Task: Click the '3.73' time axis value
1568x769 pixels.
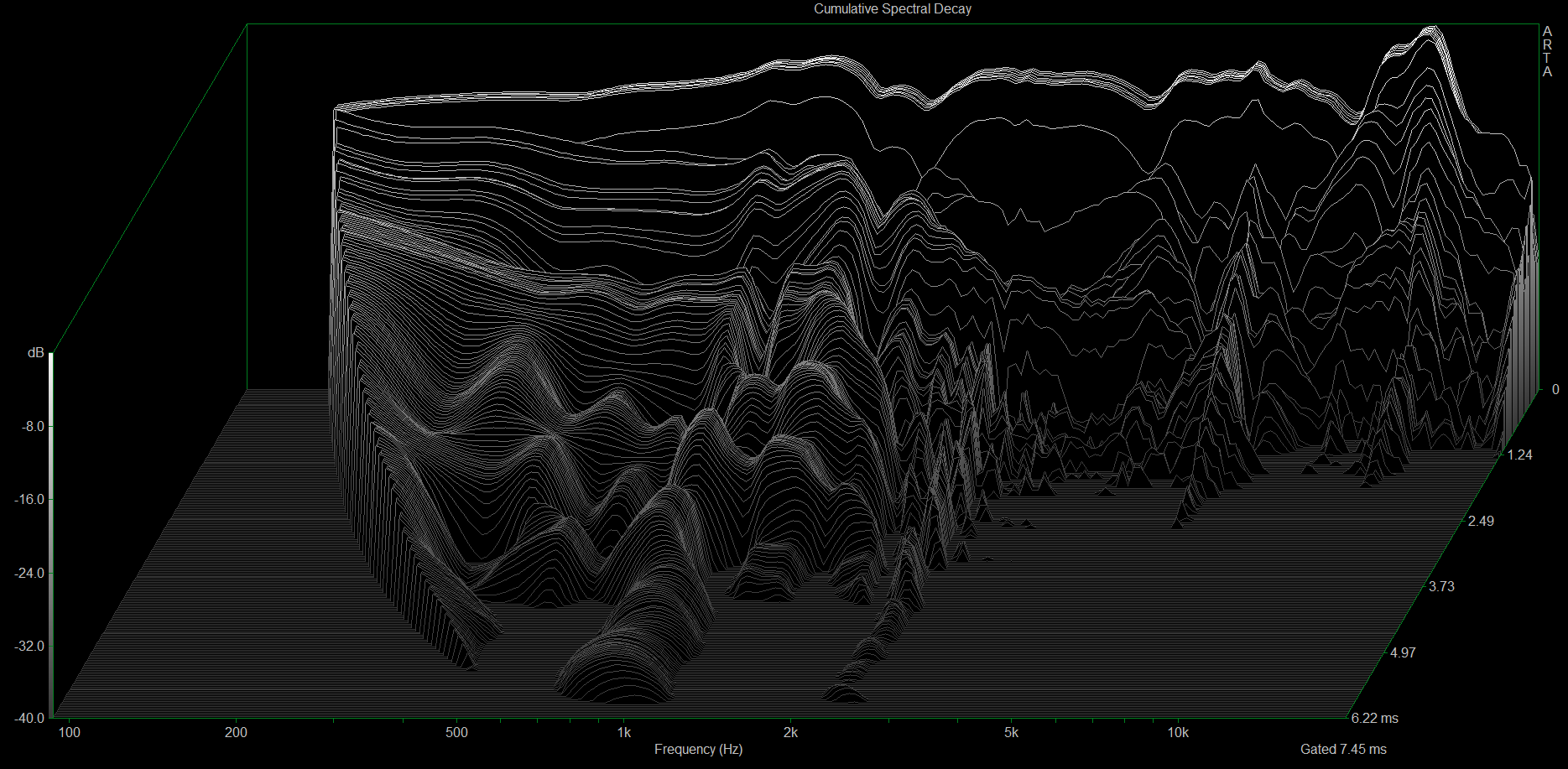Action: click(x=1442, y=586)
